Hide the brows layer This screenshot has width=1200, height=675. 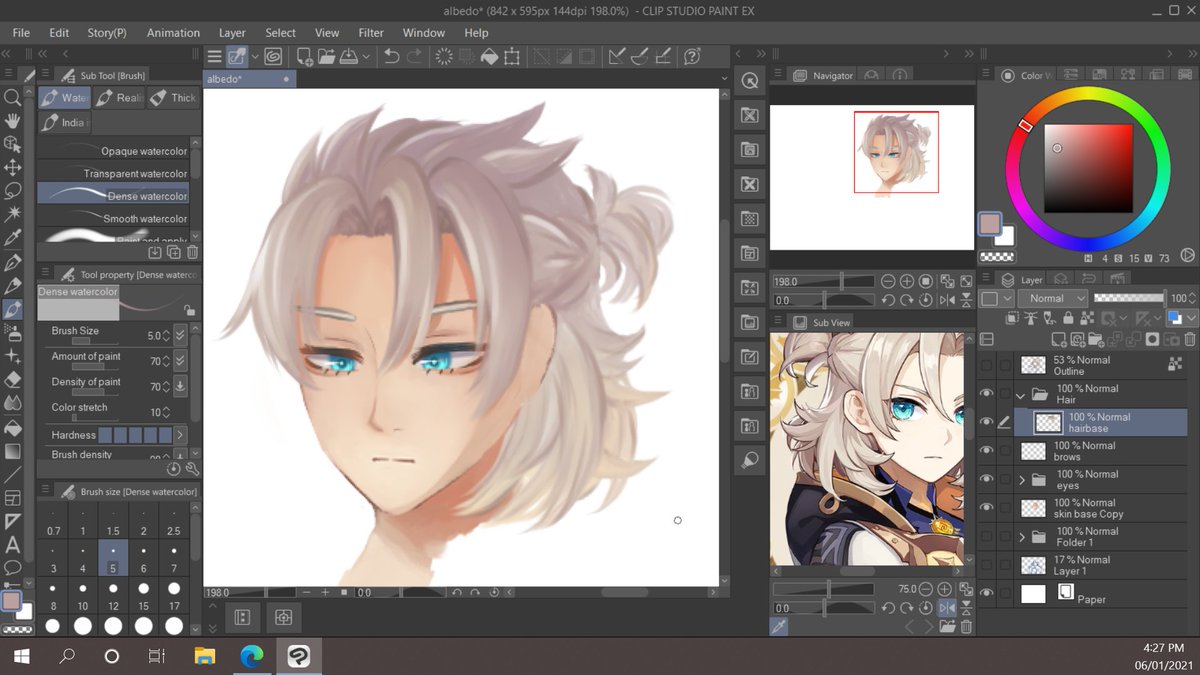point(987,451)
